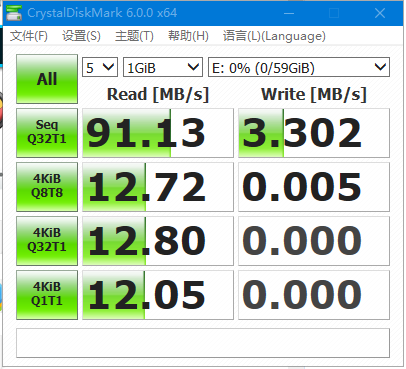Start the 4KiB Q32T1 test

pos(47,241)
